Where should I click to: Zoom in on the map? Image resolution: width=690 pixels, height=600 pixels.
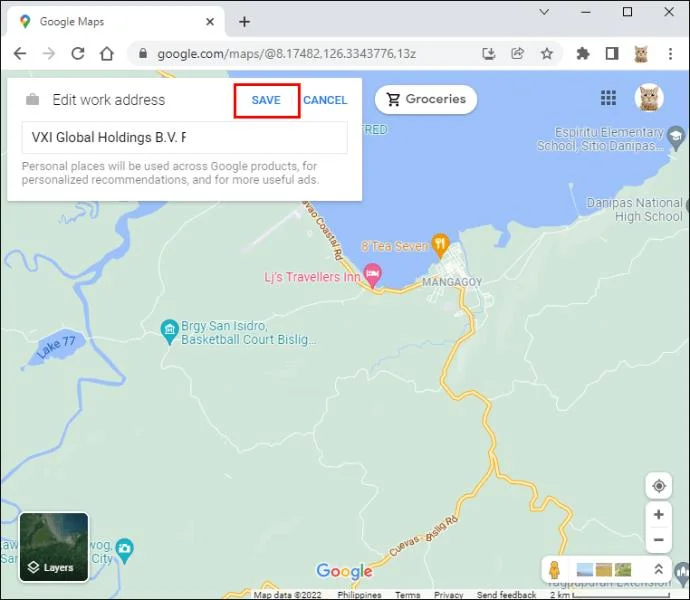[x=659, y=515]
